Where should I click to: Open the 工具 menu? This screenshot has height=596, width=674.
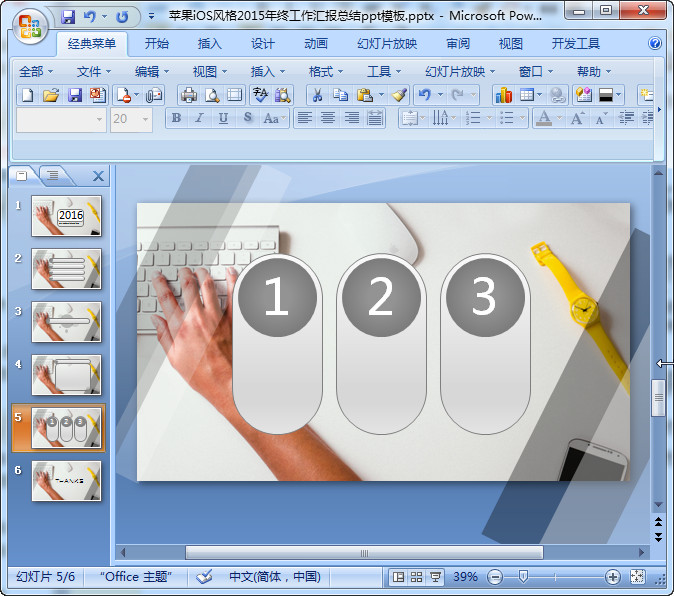point(384,71)
